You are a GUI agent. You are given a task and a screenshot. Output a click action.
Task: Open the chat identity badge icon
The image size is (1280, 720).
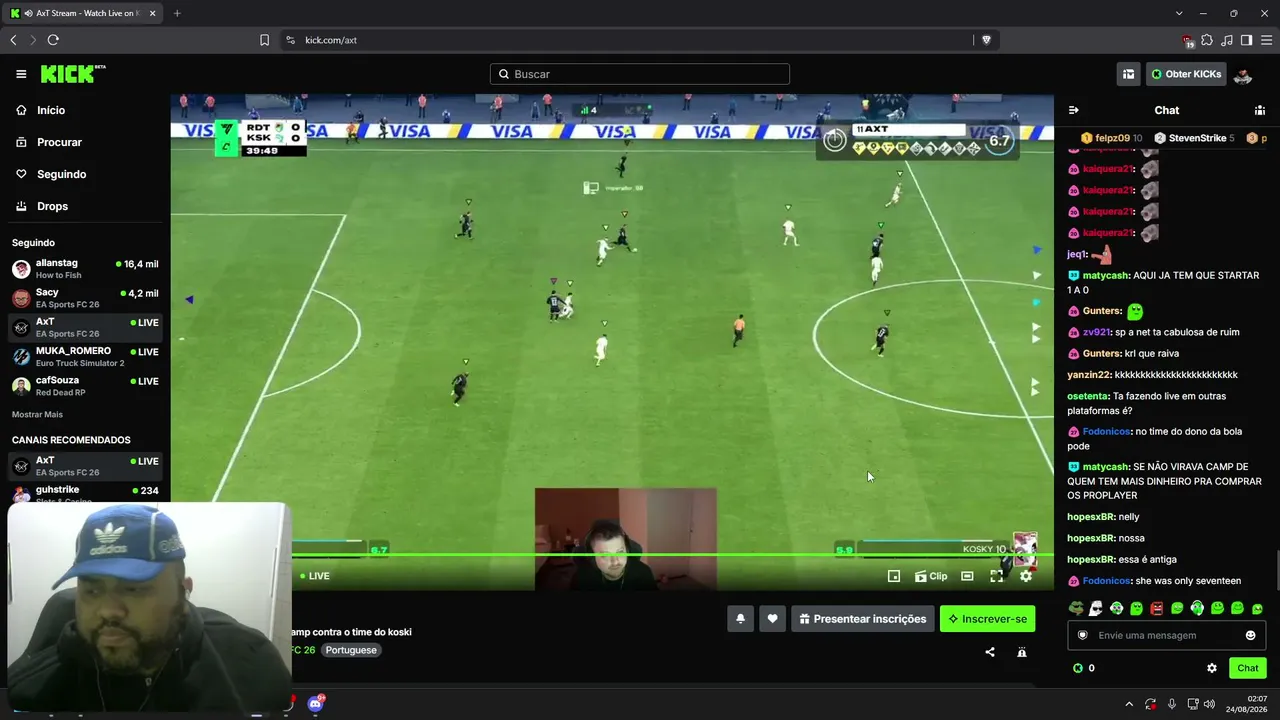[1082, 635]
